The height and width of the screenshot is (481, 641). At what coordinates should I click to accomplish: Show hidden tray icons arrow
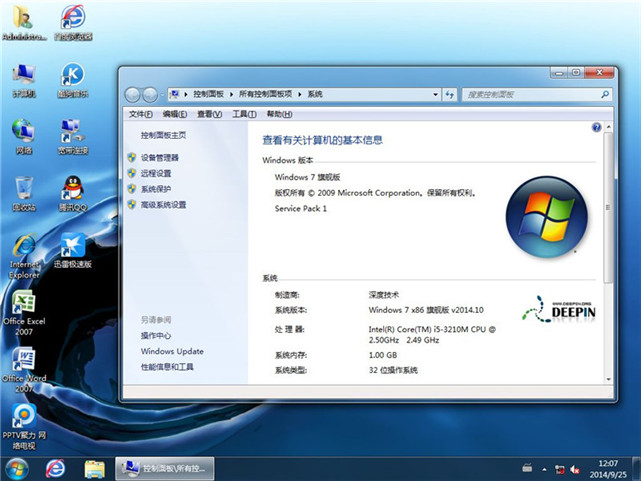[544, 470]
